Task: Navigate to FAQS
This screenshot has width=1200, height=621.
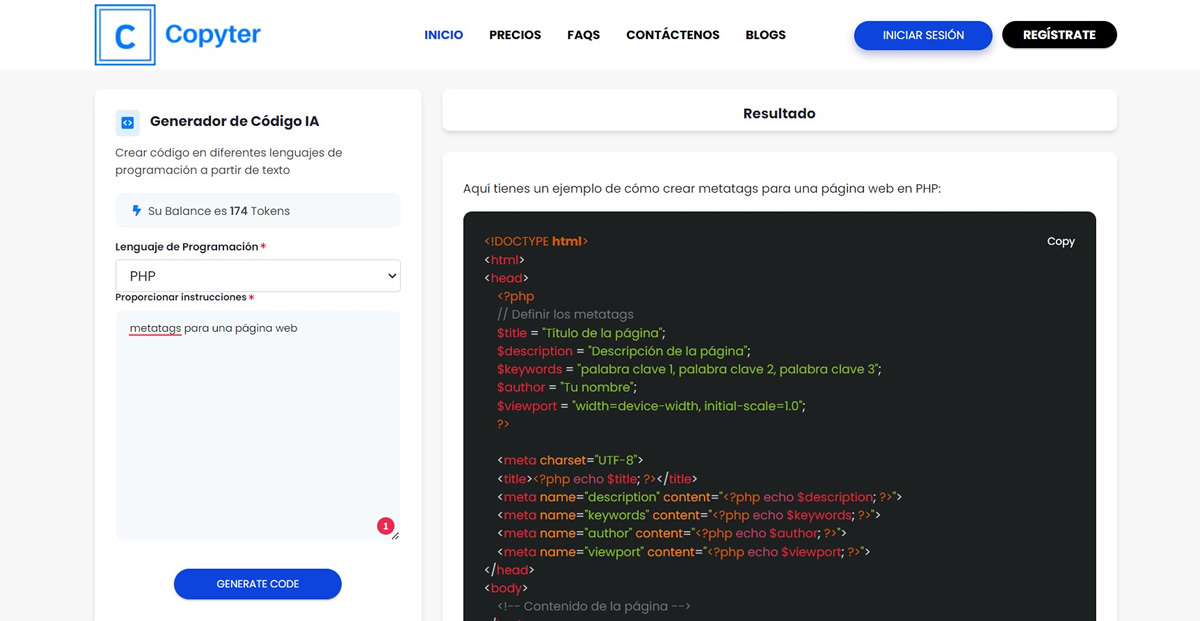Action: click(x=583, y=35)
